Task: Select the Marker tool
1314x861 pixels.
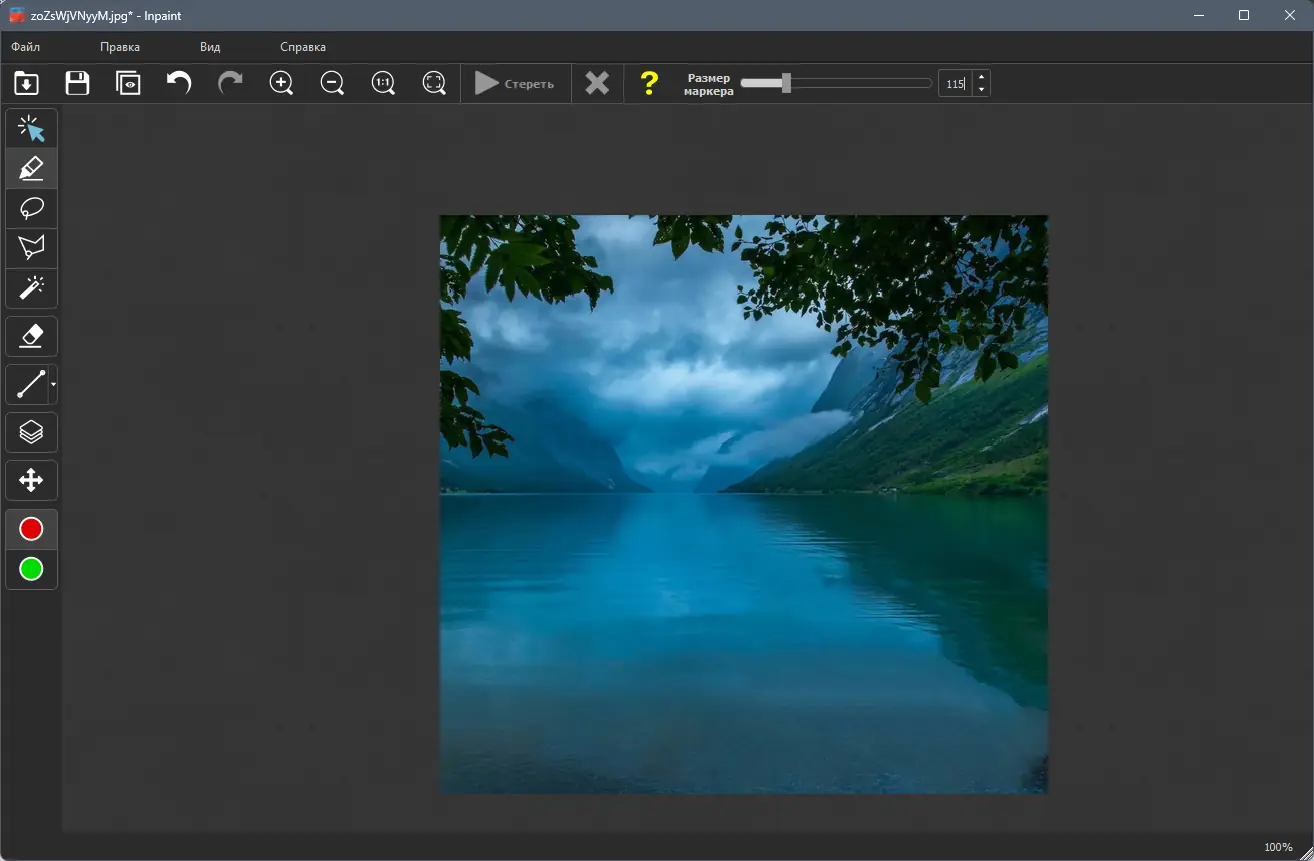Action: (31, 168)
